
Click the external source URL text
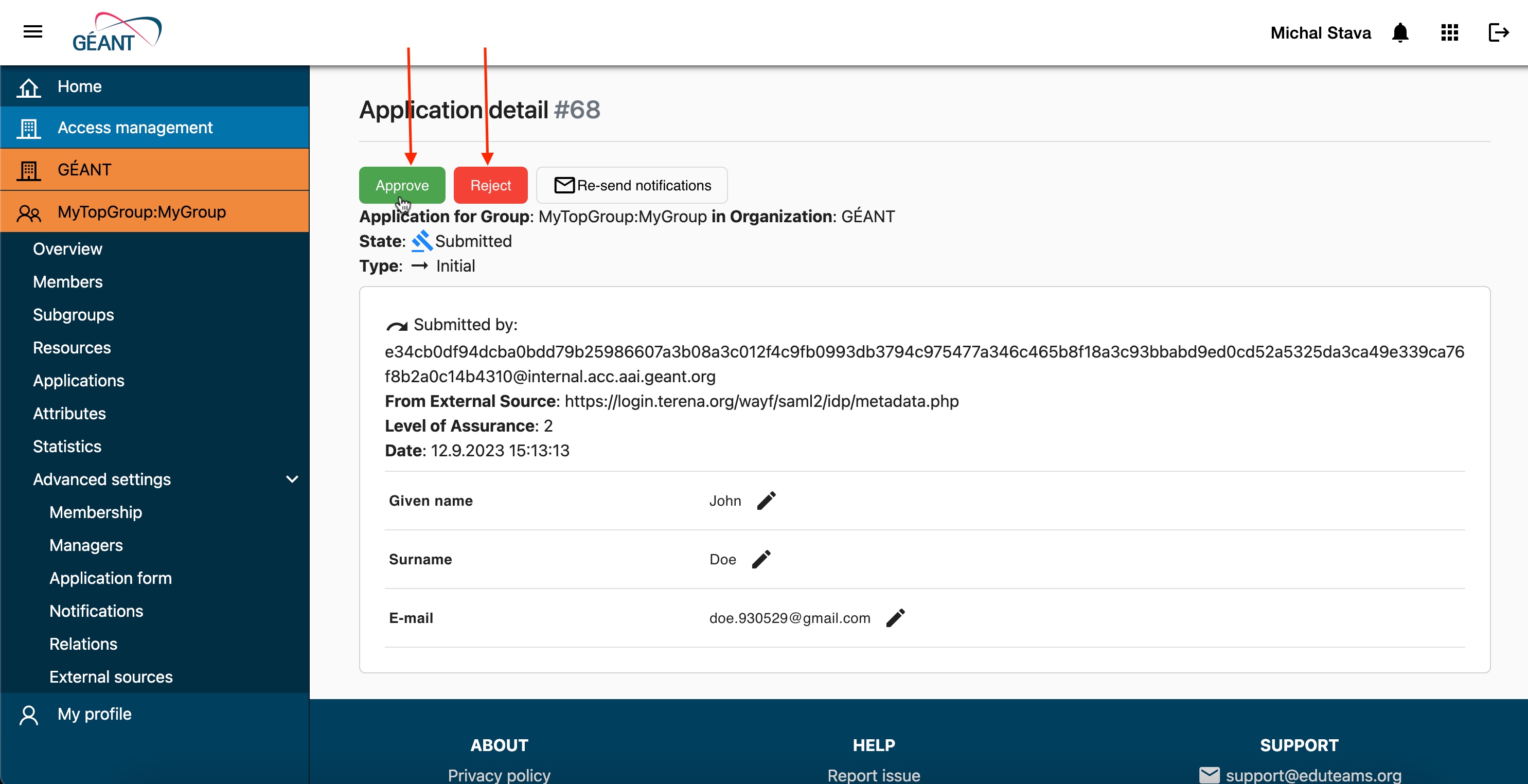[x=761, y=401]
